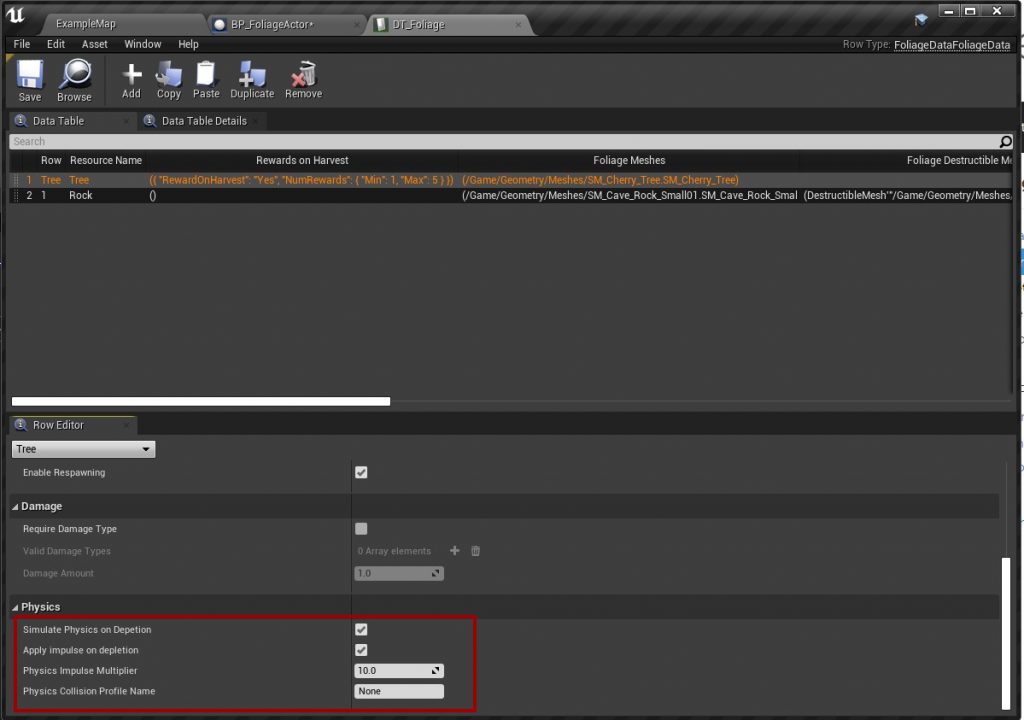Click the horizontal table scrollbar

[x=201, y=401]
